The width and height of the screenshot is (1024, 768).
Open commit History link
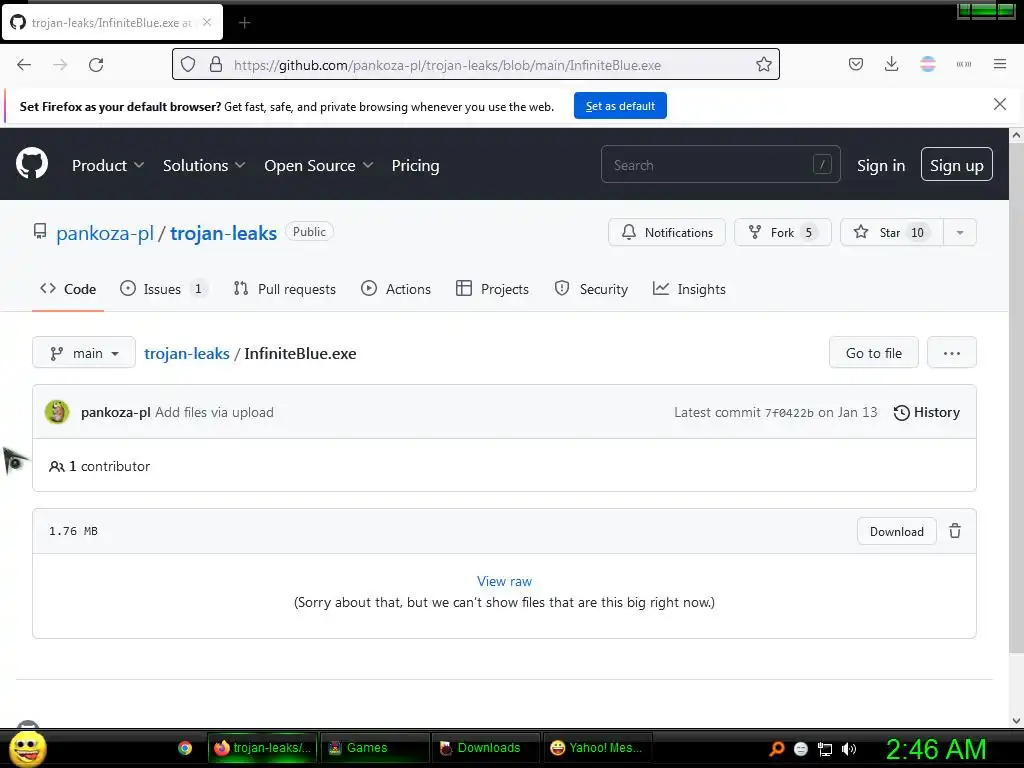(927, 413)
